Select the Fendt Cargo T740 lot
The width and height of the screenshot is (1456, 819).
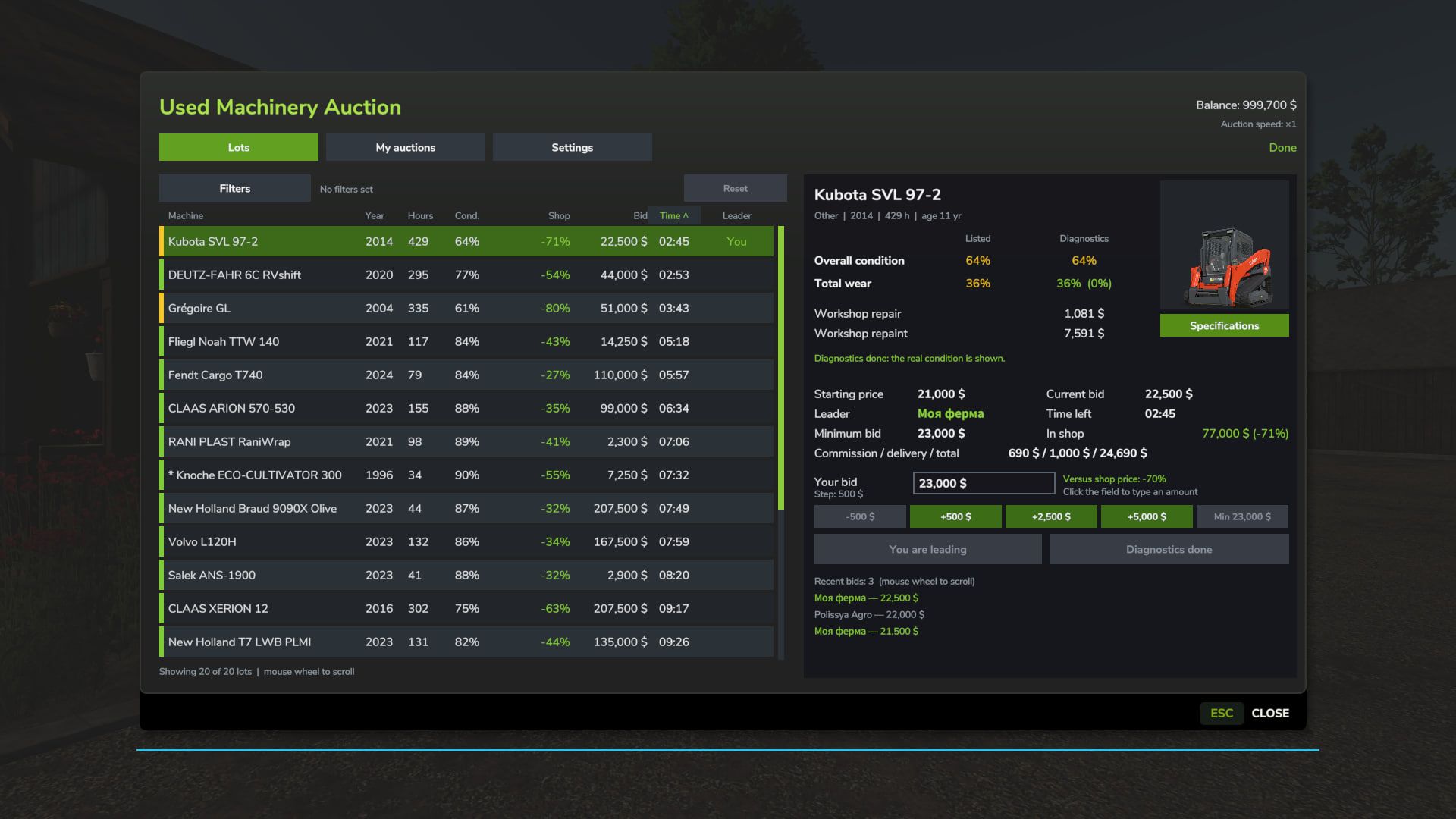pos(466,375)
